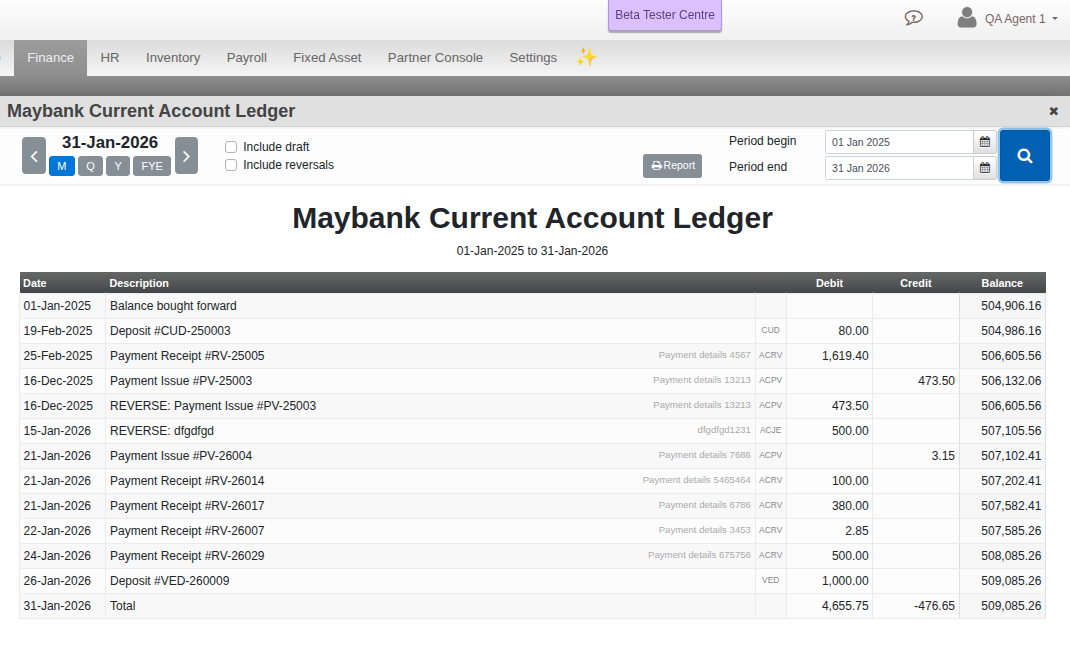Viewport: 1070px width, 650px height.
Task: Open Payment Issue #PV-25003 entry
Action: [x=181, y=381]
